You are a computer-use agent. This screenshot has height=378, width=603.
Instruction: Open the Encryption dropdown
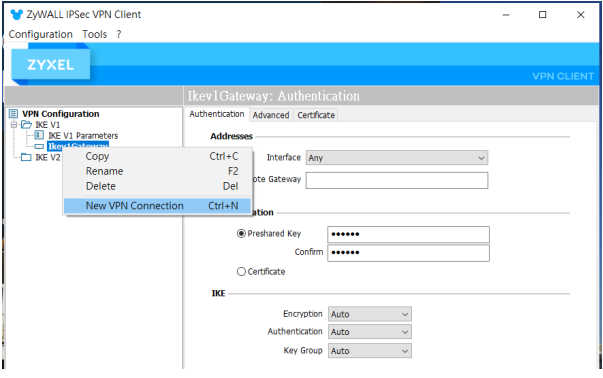(x=370, y=314)
